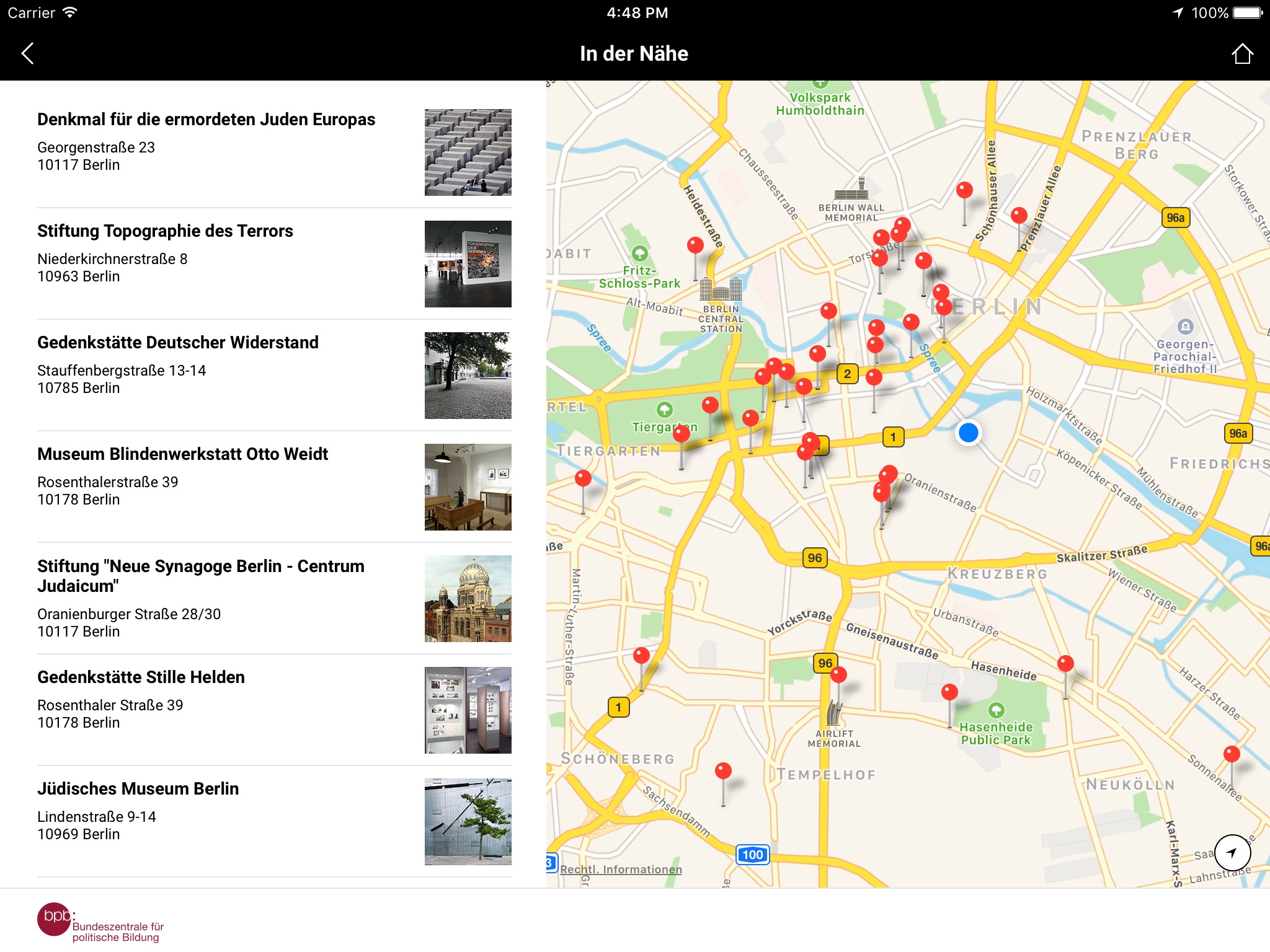This screenshot has height=952, width=1270.
Task: Tap the Deutscher Widerstand courtyard thumbnail
Action: click(468, 376)
